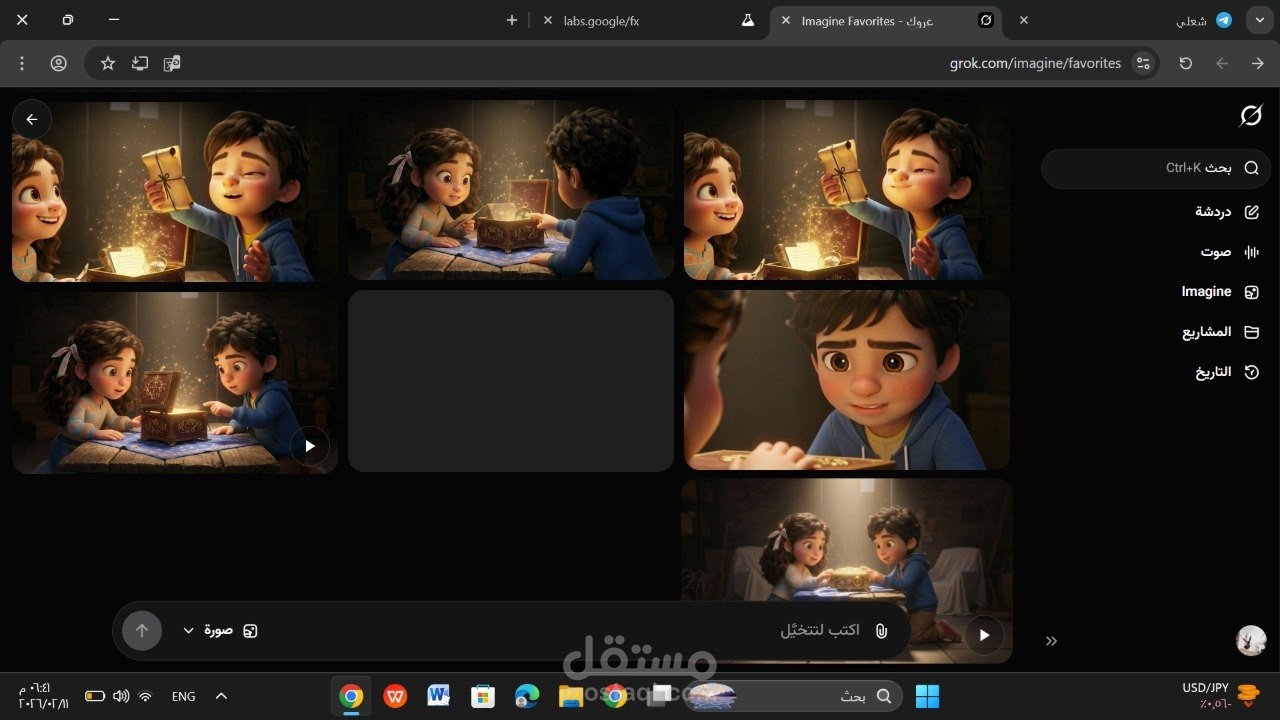Close the labs.google/fx tab
Image resolution: width=1280 pixels, height=720 pixels.
(547, 20)
